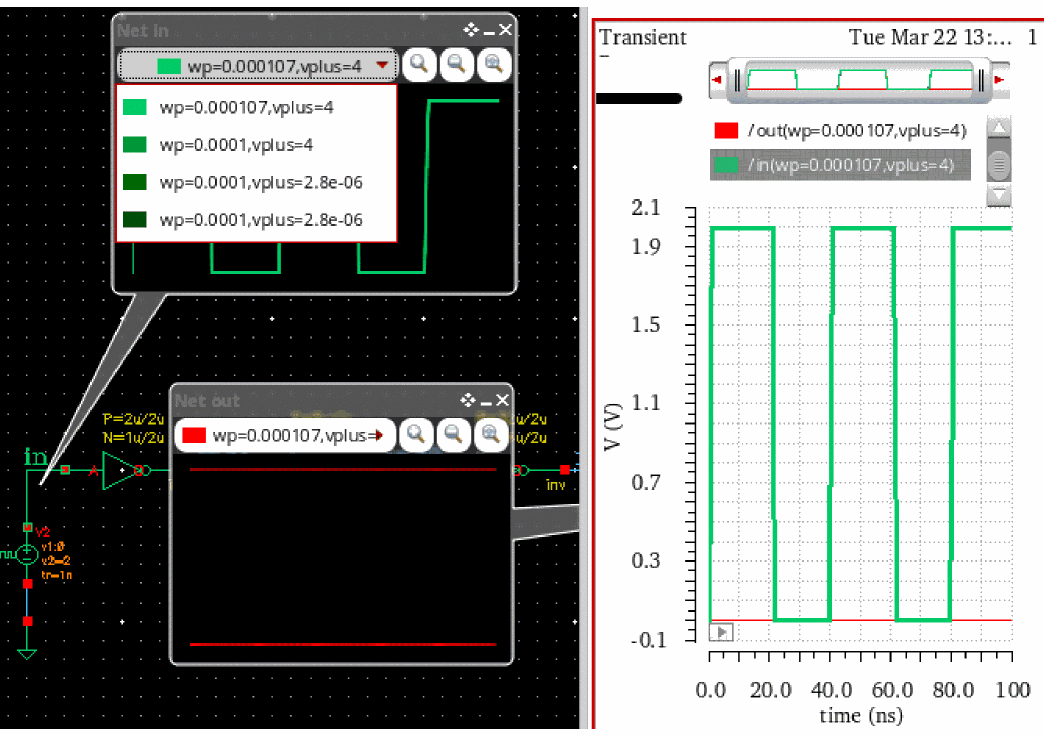
Task: Select wp=0.000107,vplus=4 in dropdown list
Action: click(257, 107)
